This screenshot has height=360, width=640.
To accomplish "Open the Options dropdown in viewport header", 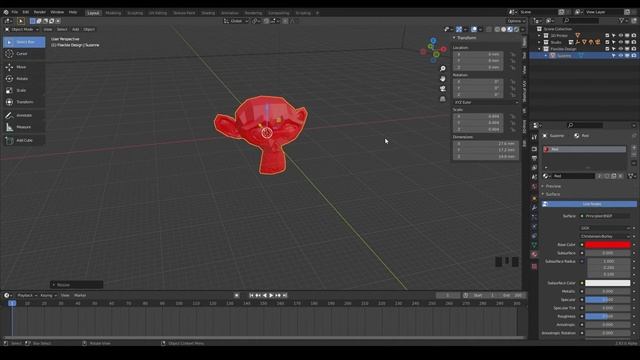I will [x=516, y=21].
